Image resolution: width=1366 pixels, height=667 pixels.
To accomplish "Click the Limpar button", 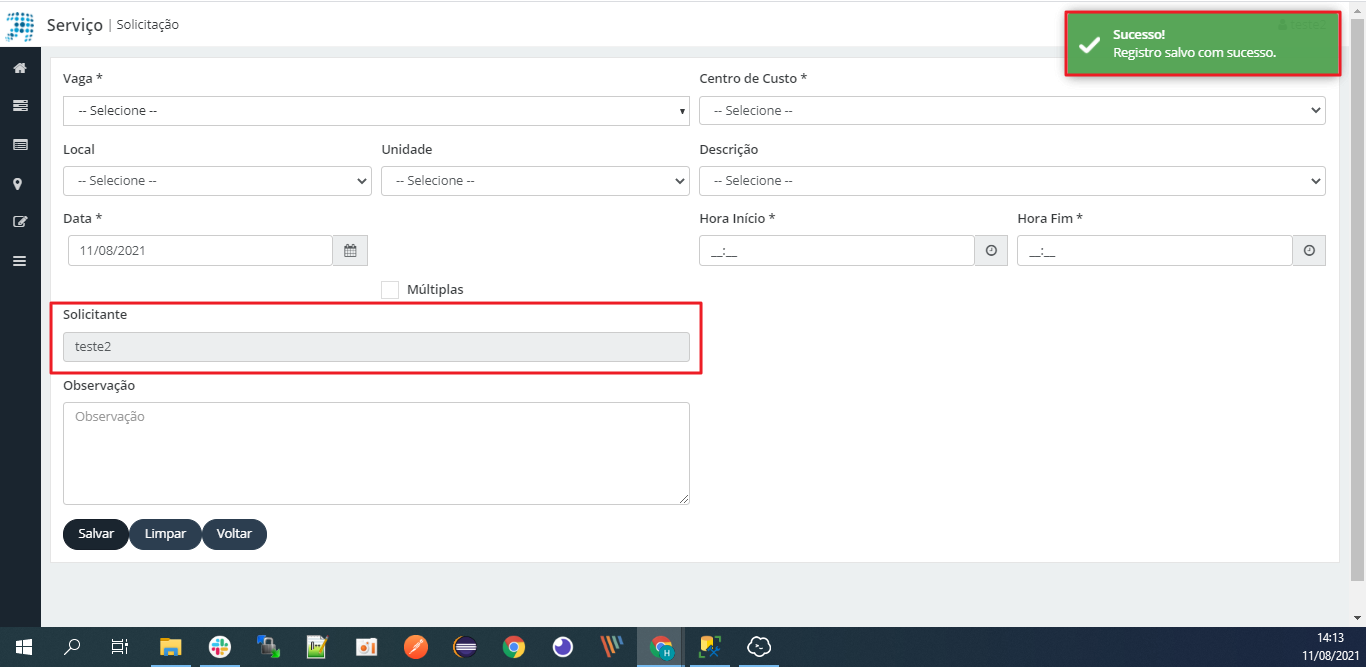I will [165, 534].
